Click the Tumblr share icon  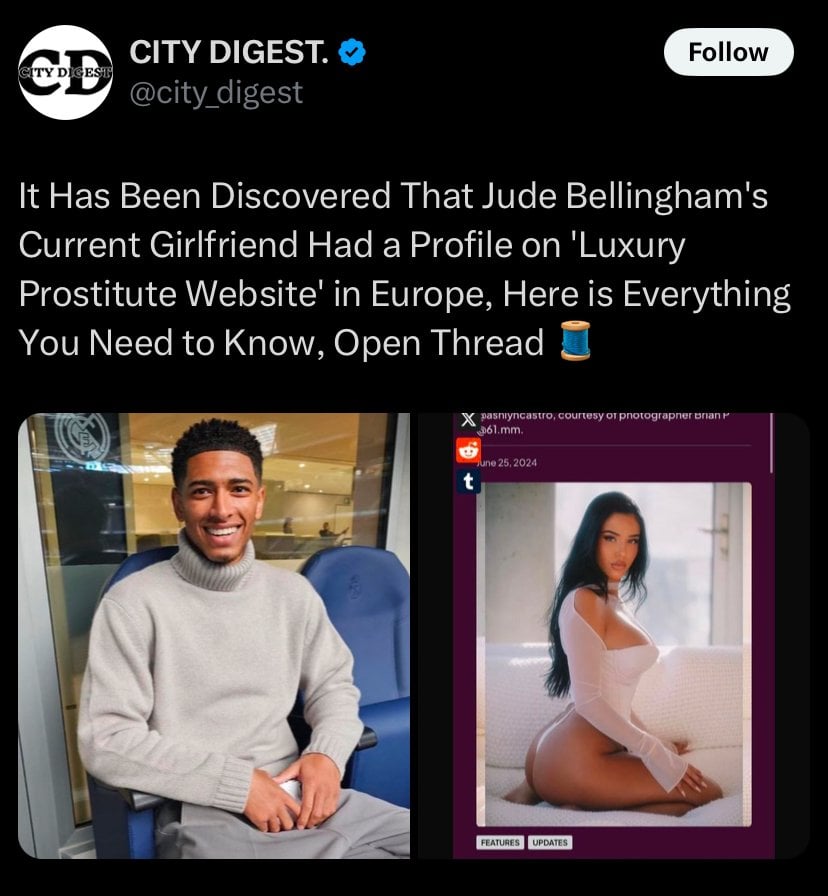[468, 482]
